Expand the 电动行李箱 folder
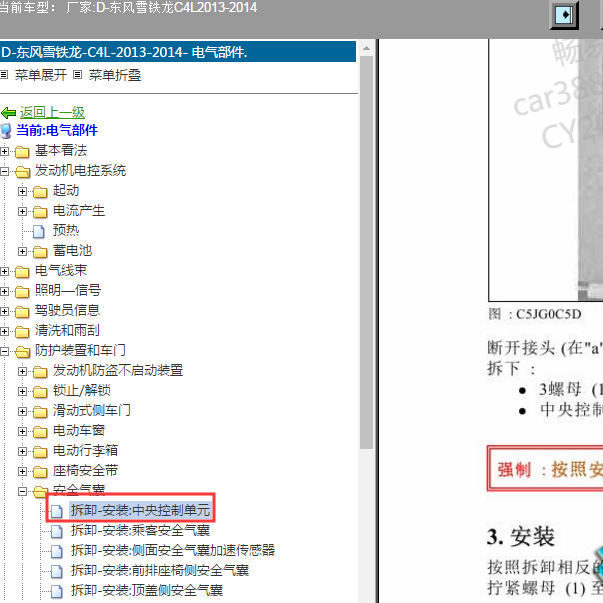Viewport: 603px width, 603px height. (22, 451)
